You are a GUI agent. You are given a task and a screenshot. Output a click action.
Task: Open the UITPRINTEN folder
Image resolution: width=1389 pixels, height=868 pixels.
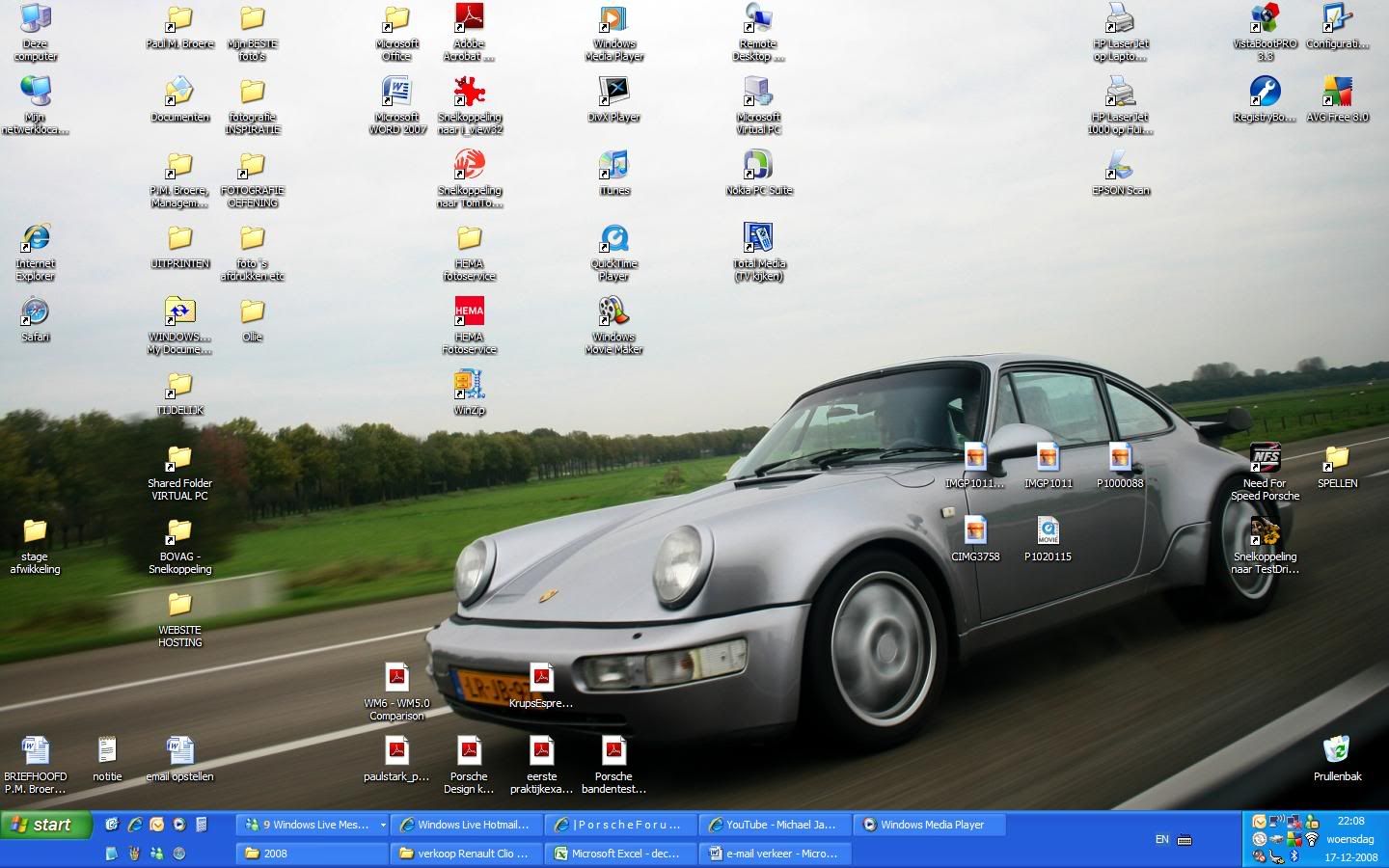click(x=179, y=246)
